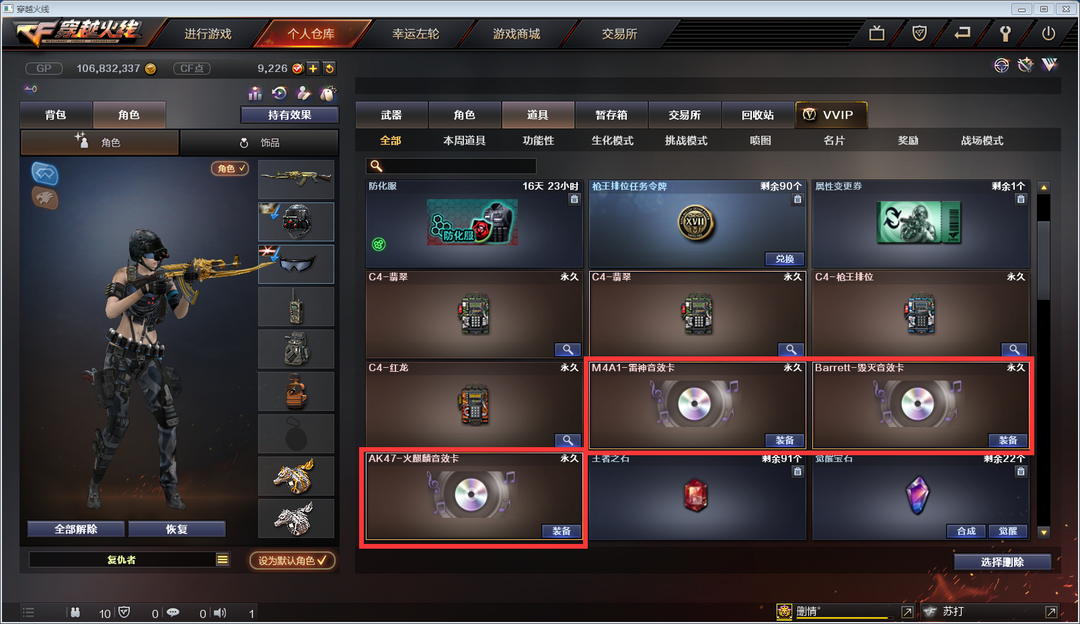Inspect C4-红龙 with magnifier icon
Image resolution: width=1080 pixels, height=624 pixels.
568,439
